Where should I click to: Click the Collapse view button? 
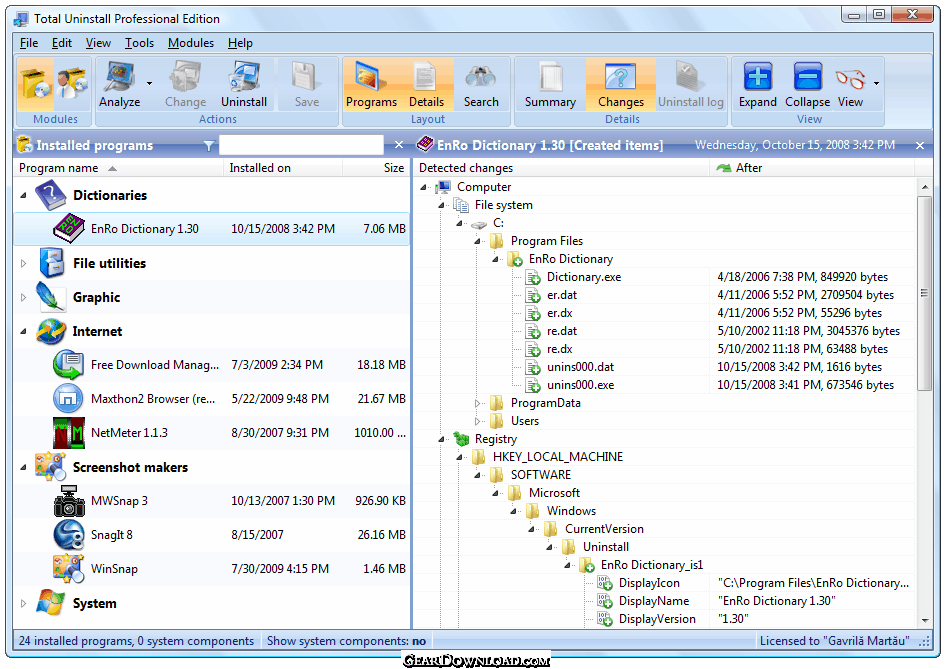[x=808, y=85]
